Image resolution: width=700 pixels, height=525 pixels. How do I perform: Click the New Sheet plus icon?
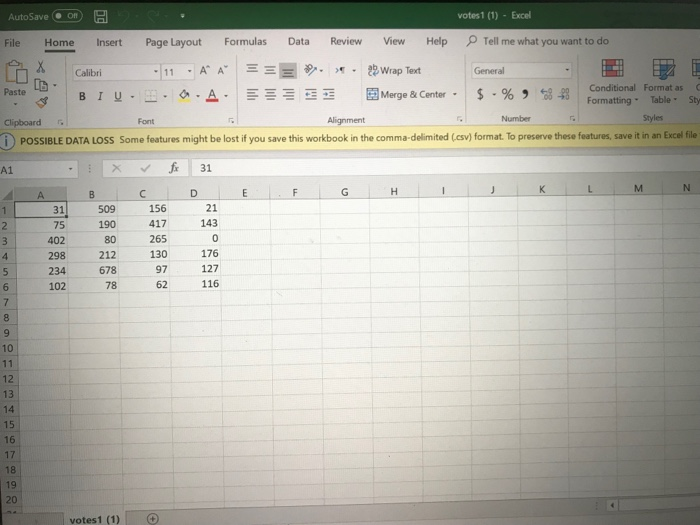[x=153, y=519]
